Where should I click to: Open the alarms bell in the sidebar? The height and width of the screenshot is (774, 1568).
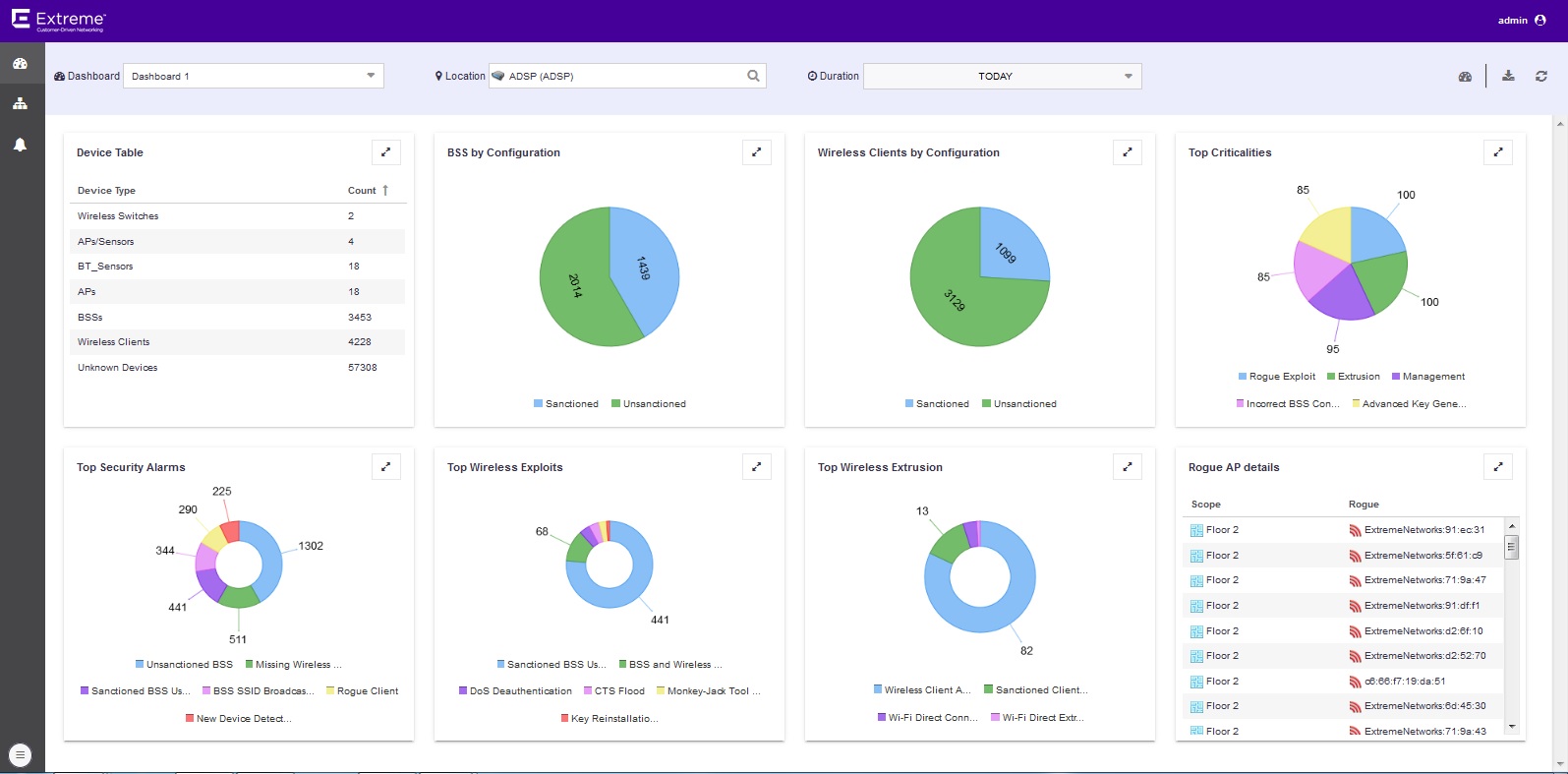pyautogui.click(x=20, y=145)
